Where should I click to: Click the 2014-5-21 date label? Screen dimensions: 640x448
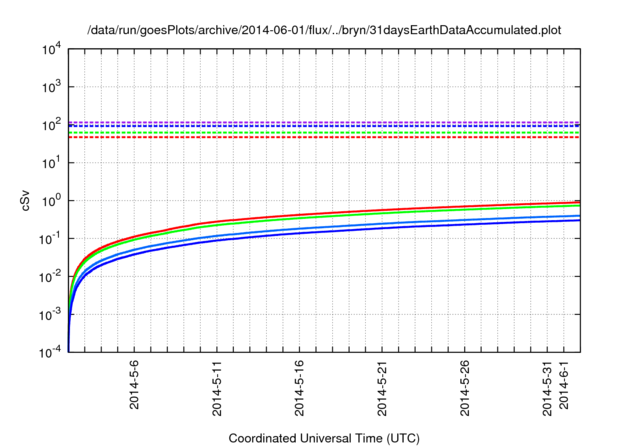coord(382,388)
